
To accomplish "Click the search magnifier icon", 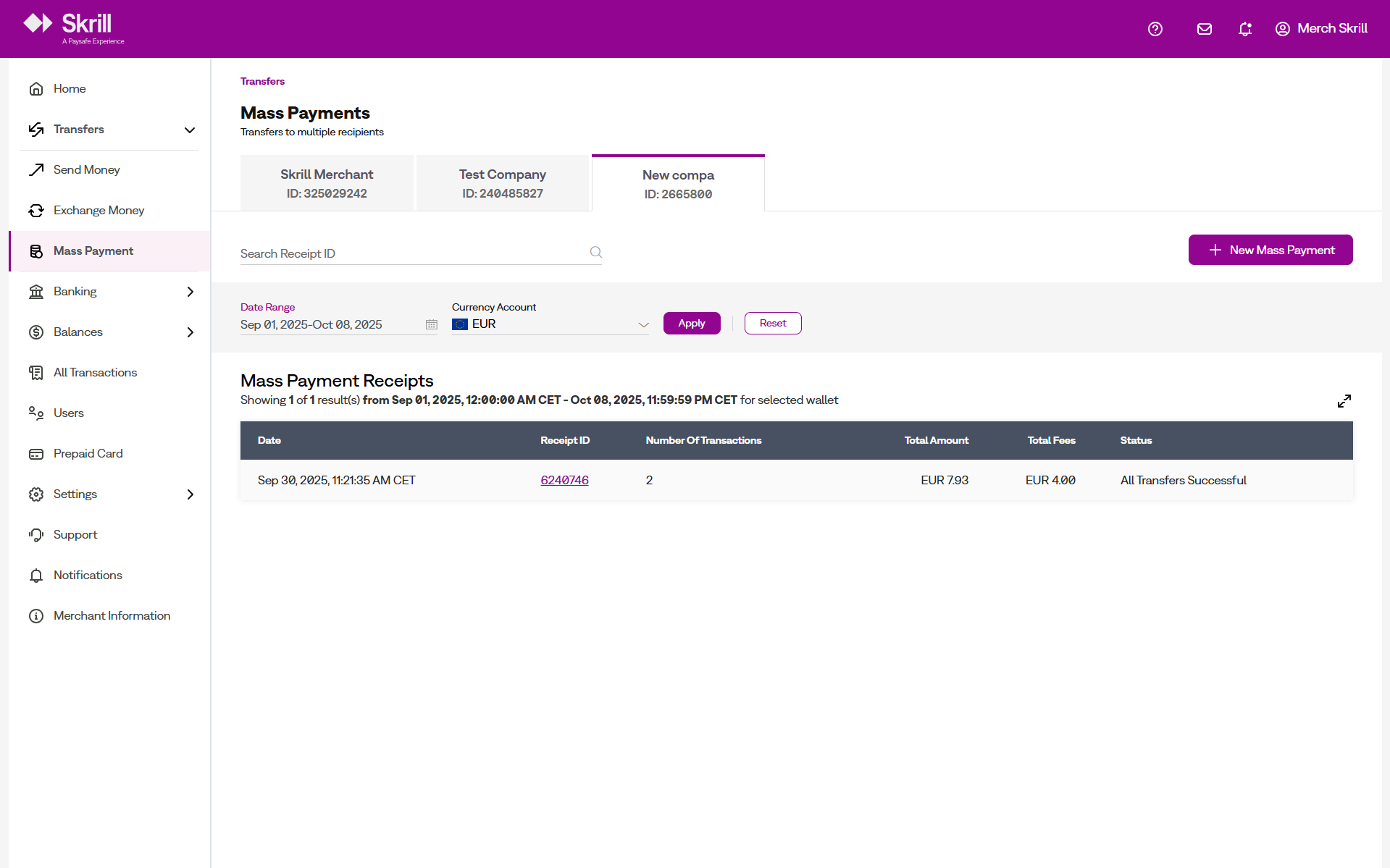I will (595, 252).
